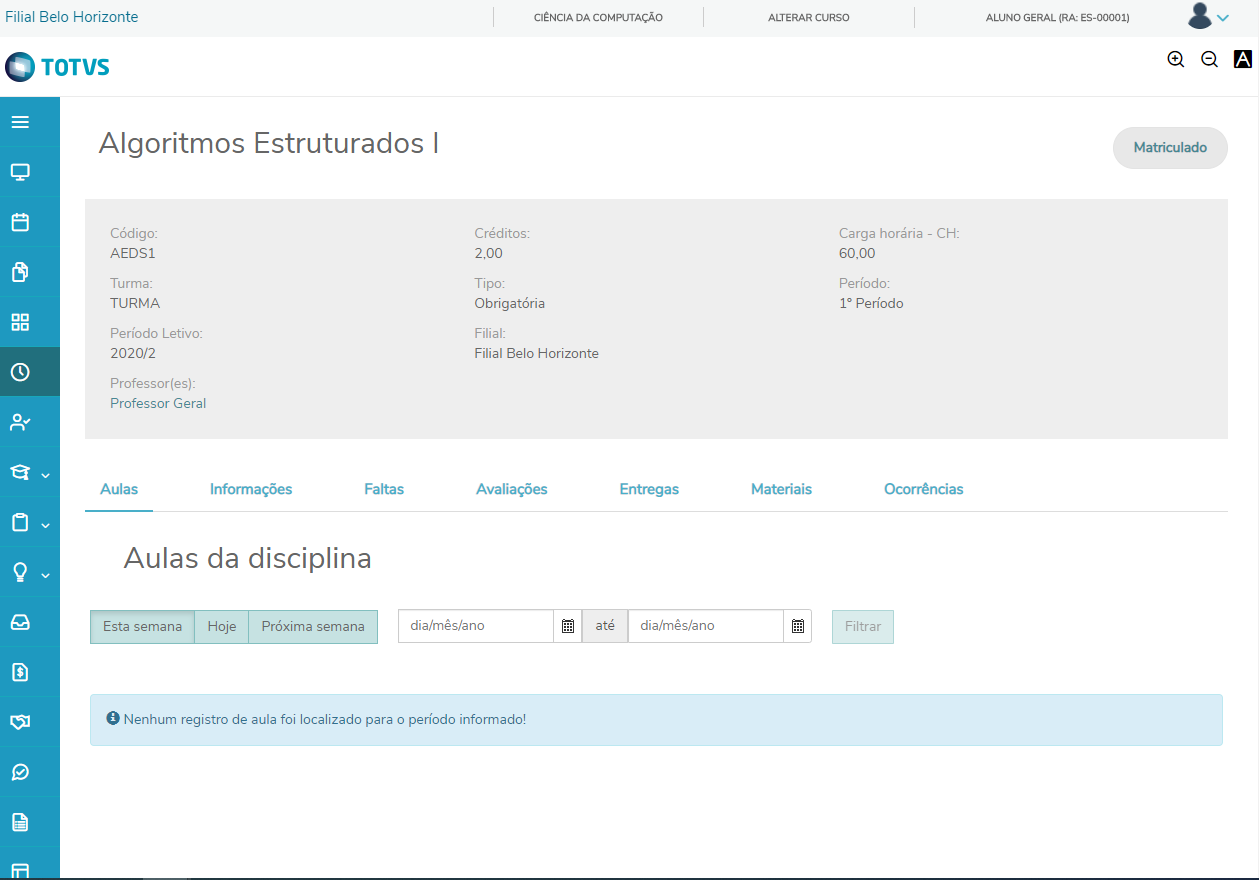Click the 2020/2 período letivo value
The width and height of the screenshot is (1259, 880).
coord(133,353)
